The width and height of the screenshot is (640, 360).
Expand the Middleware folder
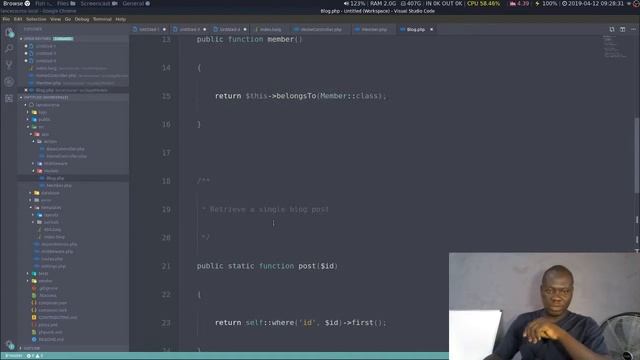(x=56, y=164)
